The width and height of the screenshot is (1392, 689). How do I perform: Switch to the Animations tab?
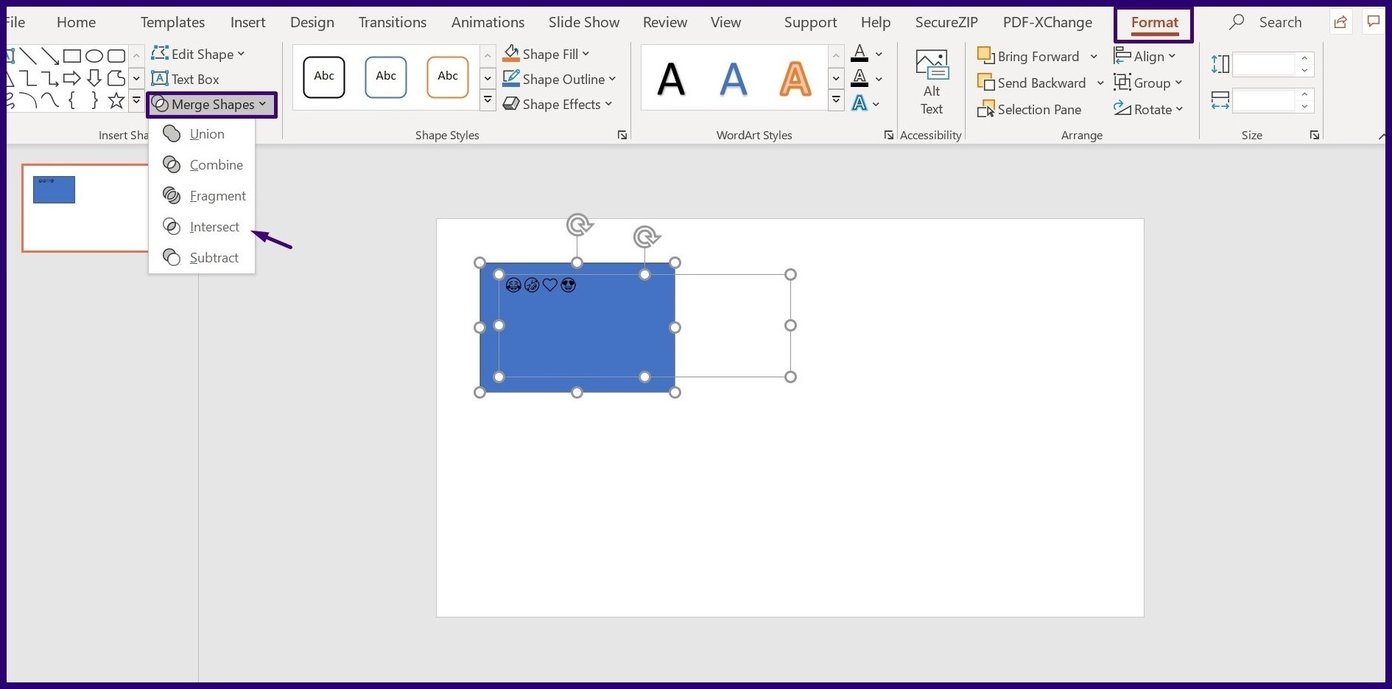[488, 22]
